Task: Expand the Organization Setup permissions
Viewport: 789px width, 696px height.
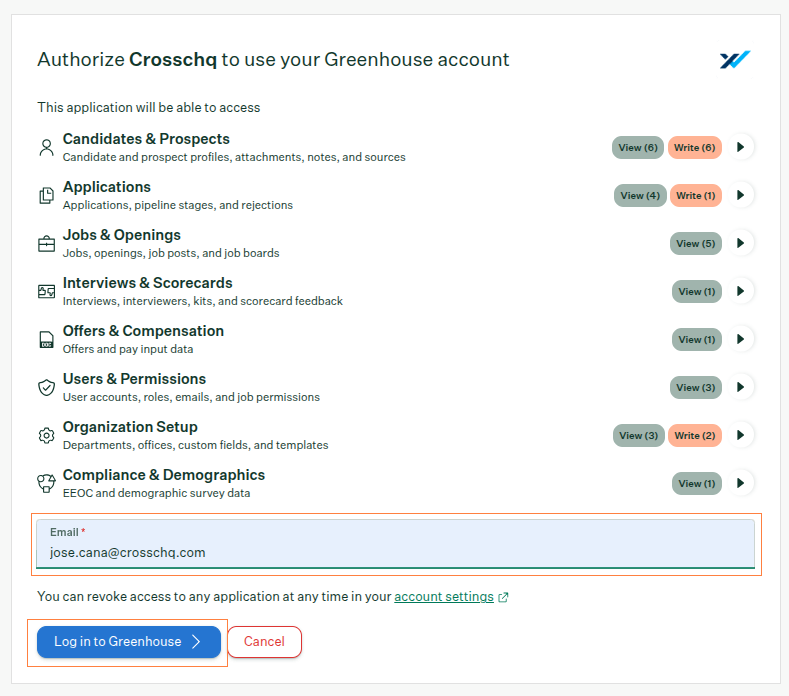Action: 741,435
